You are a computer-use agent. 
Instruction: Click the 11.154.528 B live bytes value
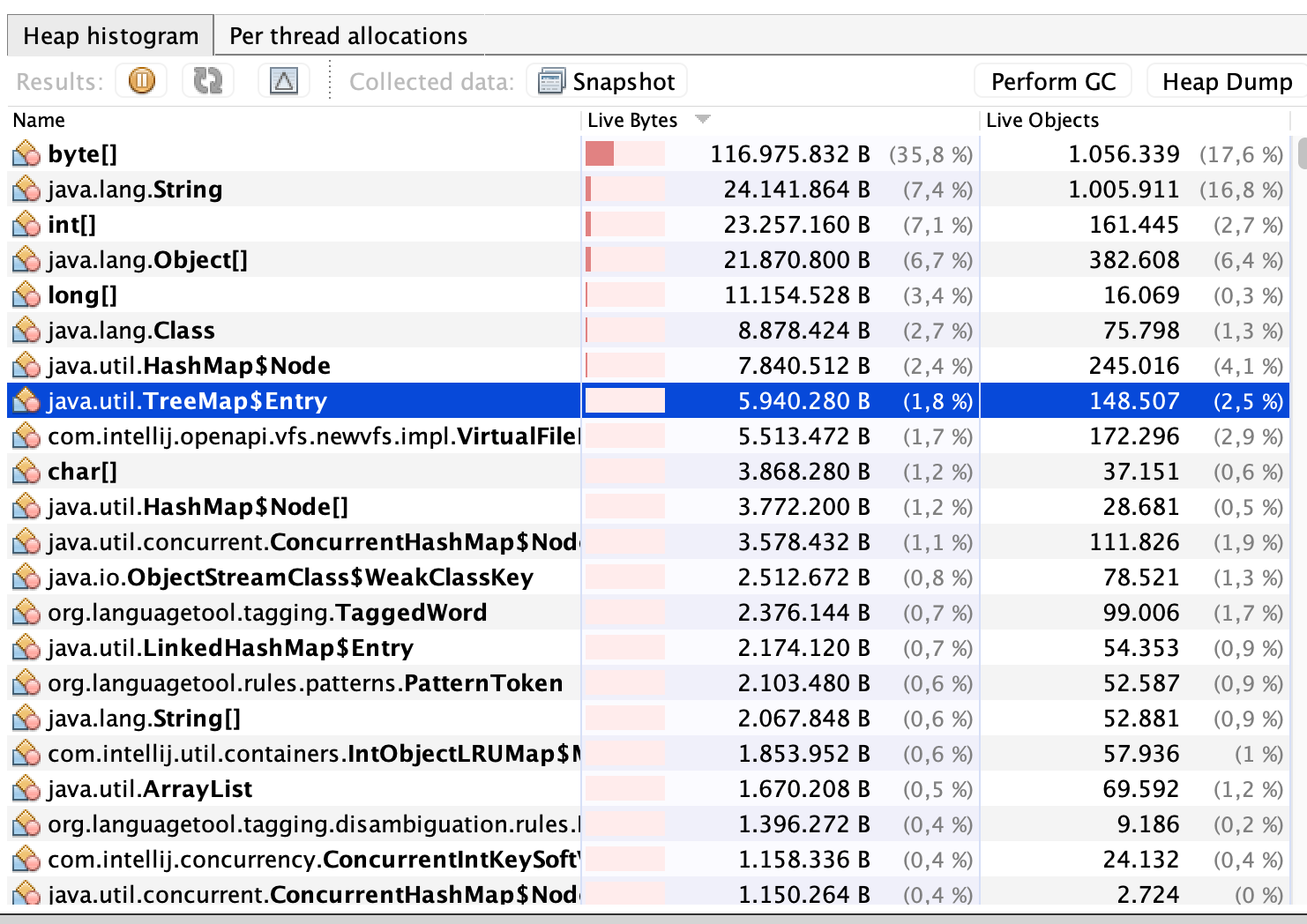[797, 295]
